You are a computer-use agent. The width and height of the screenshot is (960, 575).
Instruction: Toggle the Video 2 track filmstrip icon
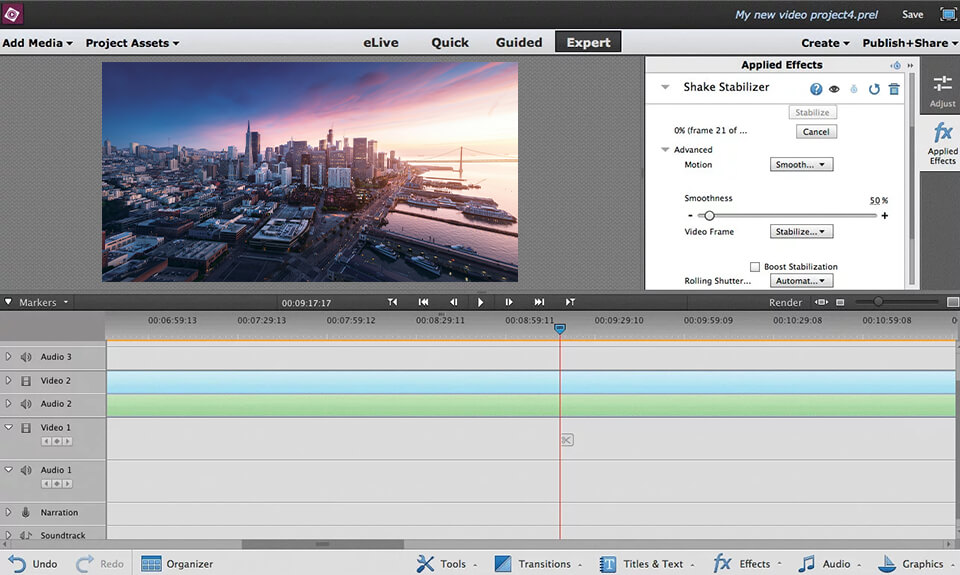click(x=26, y=381)
